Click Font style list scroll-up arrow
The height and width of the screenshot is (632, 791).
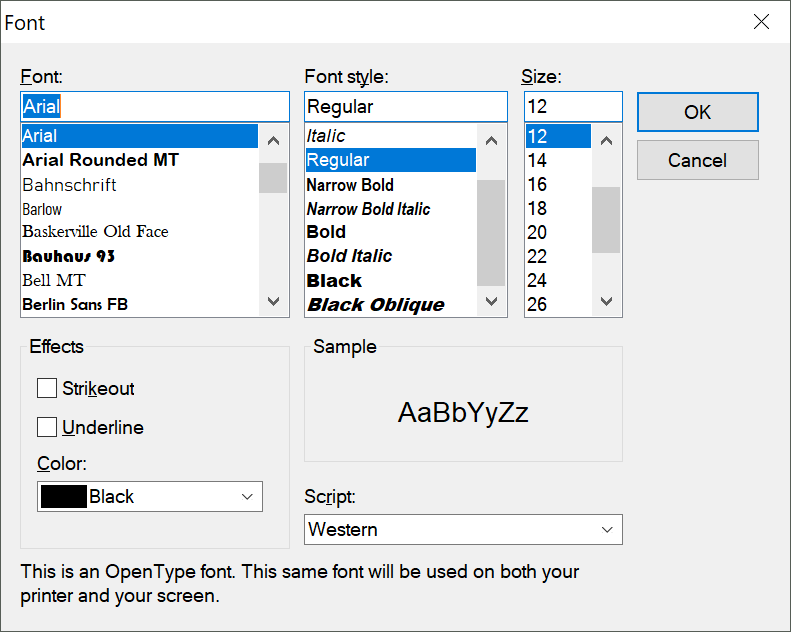(x=491, y=140)
